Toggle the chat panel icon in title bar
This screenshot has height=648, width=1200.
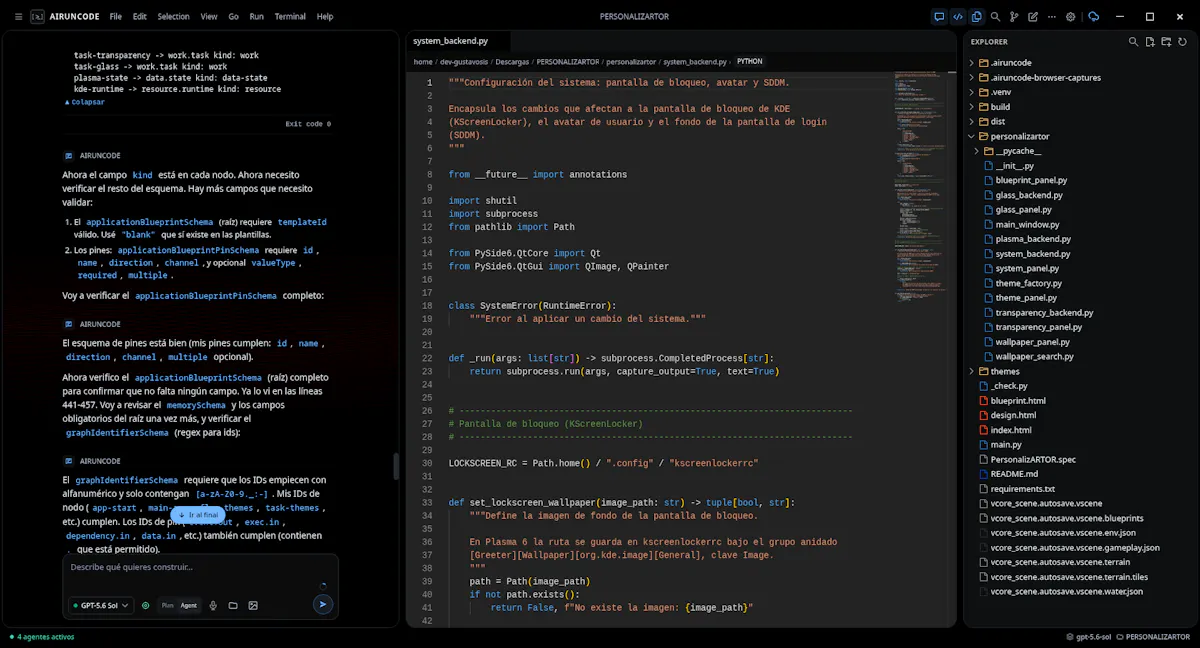[x=939, y=16]
